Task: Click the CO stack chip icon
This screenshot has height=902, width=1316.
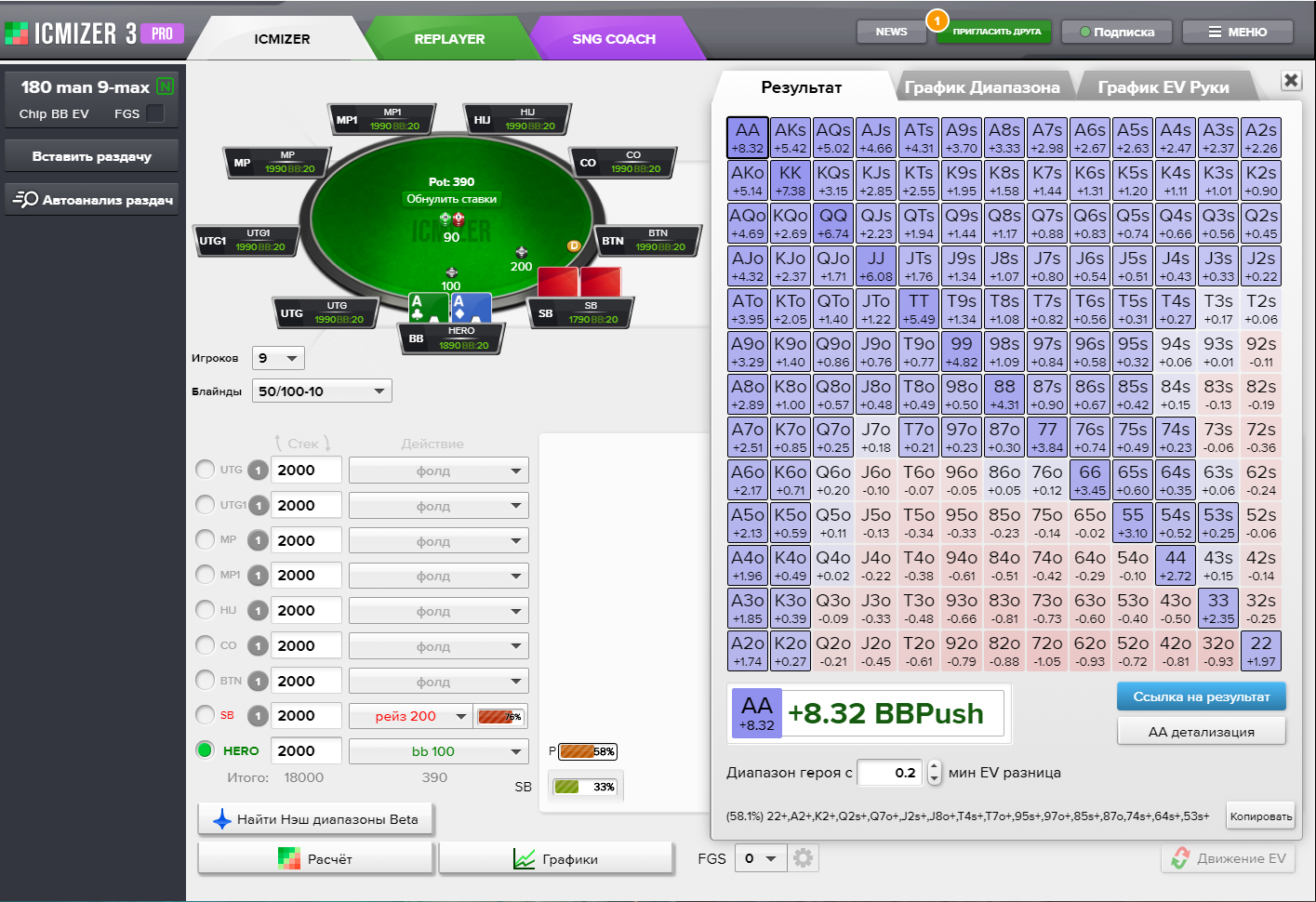Action: [x=259, y=646]
